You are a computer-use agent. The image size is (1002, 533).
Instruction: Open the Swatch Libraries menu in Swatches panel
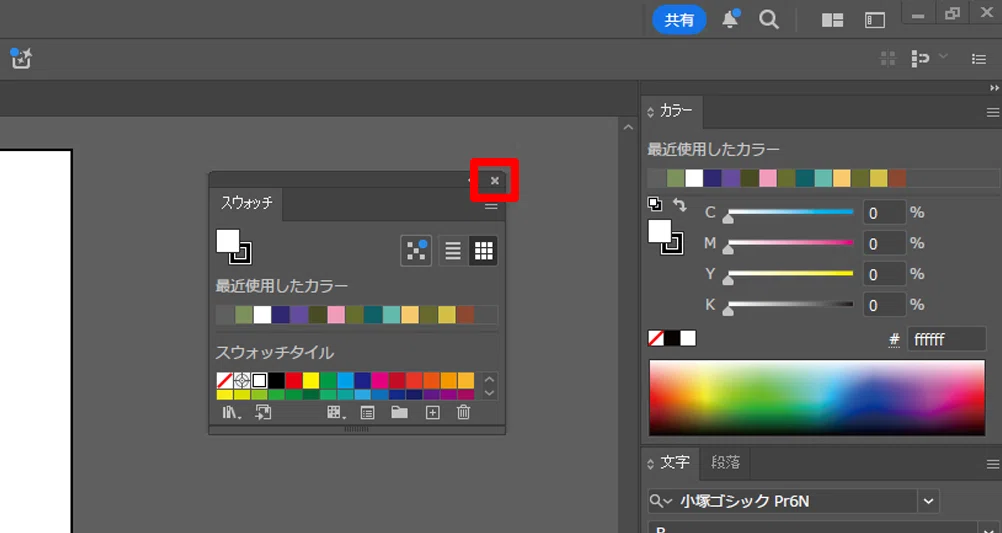point(231,413)
